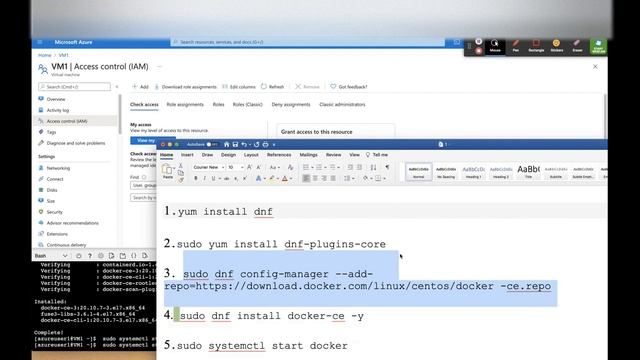Click the yellow text highlight color
Image resolution: width=640 pixels, height=360 pixels.
(x=271, y=178)
